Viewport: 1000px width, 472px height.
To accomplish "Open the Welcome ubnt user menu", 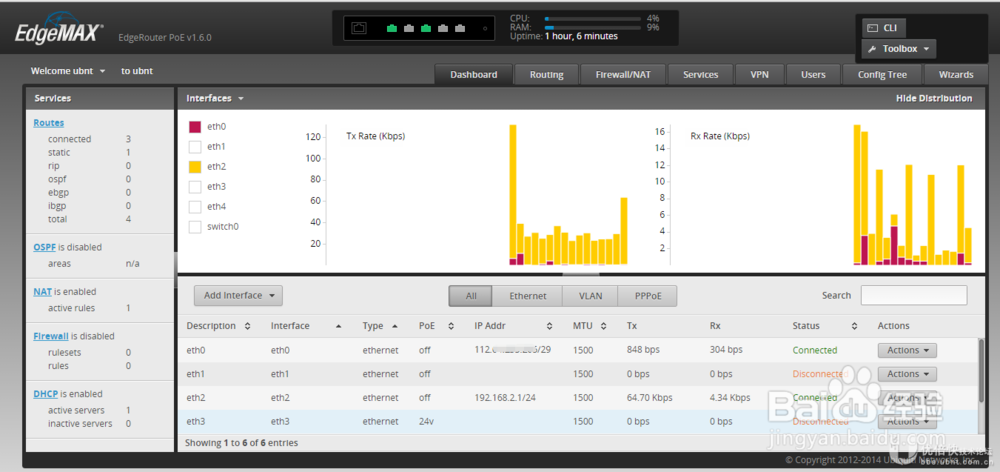I will (x=68, y=71).
